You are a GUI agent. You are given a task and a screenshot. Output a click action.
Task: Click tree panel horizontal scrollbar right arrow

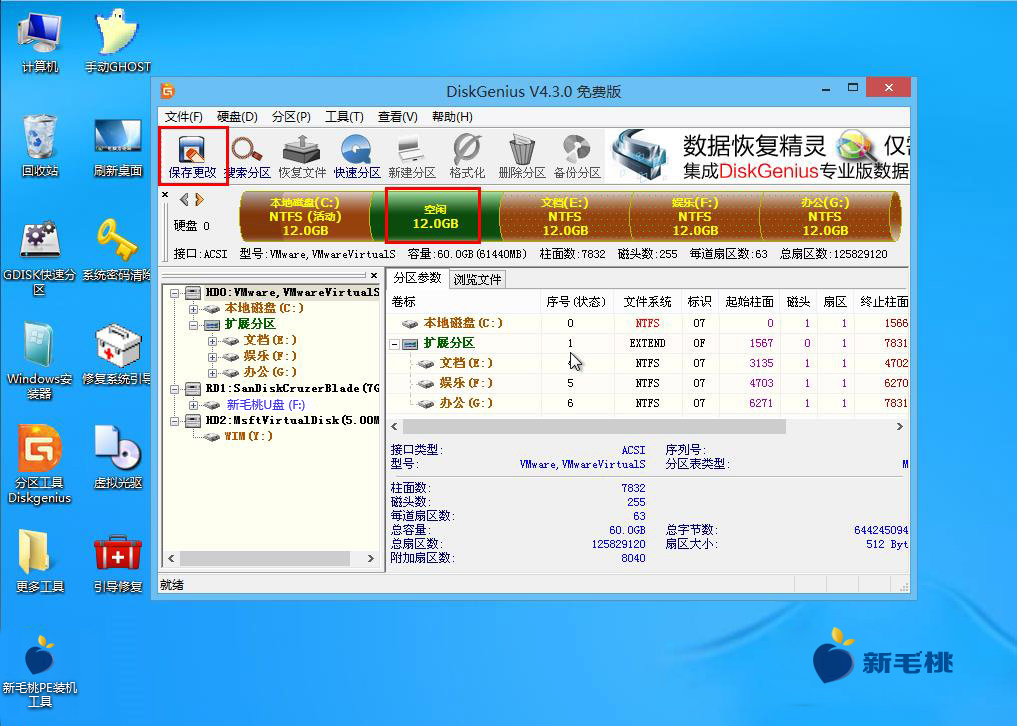pos(370,558)
